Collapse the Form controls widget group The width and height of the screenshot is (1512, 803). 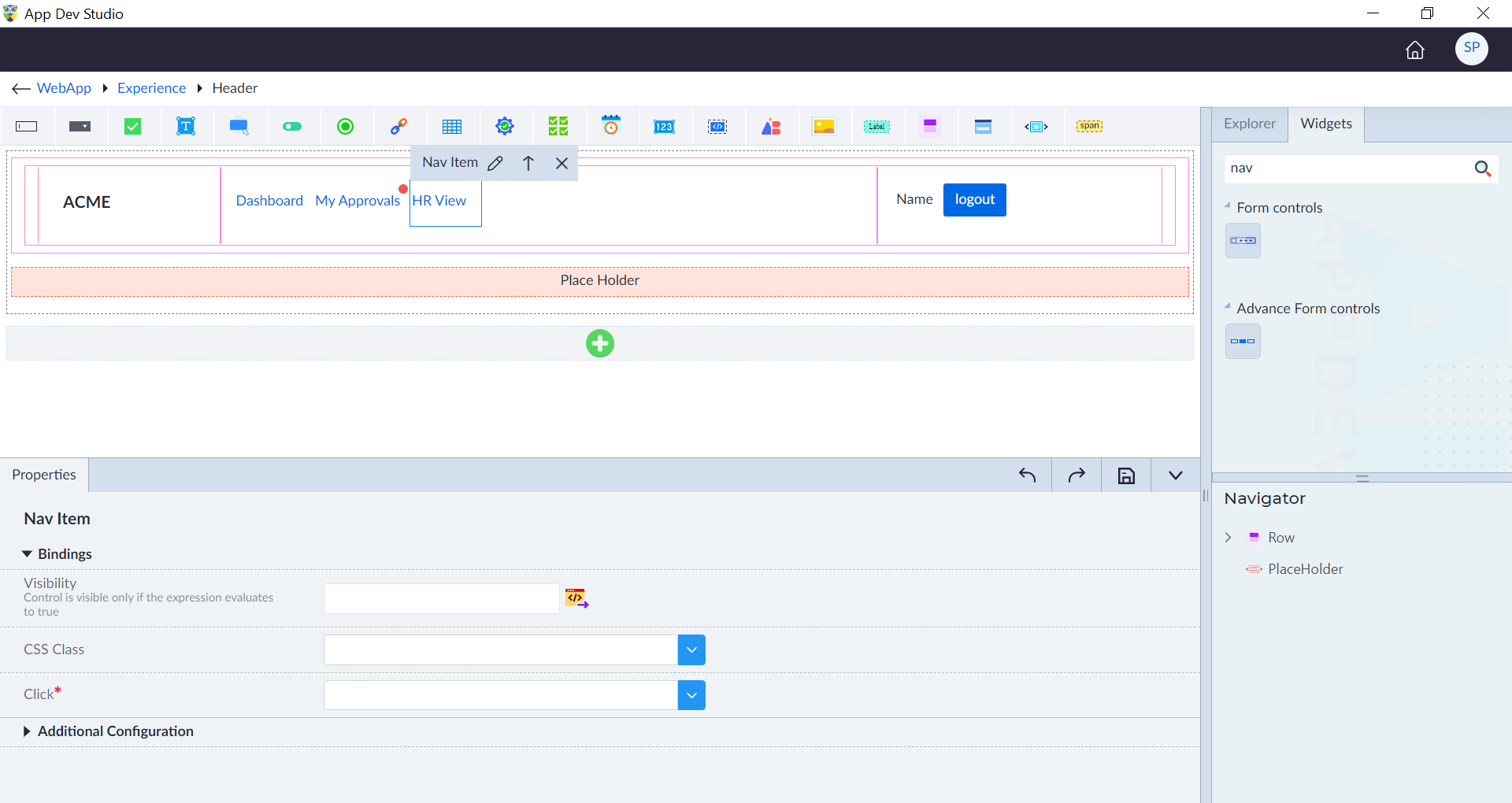tap(1228, 205)
